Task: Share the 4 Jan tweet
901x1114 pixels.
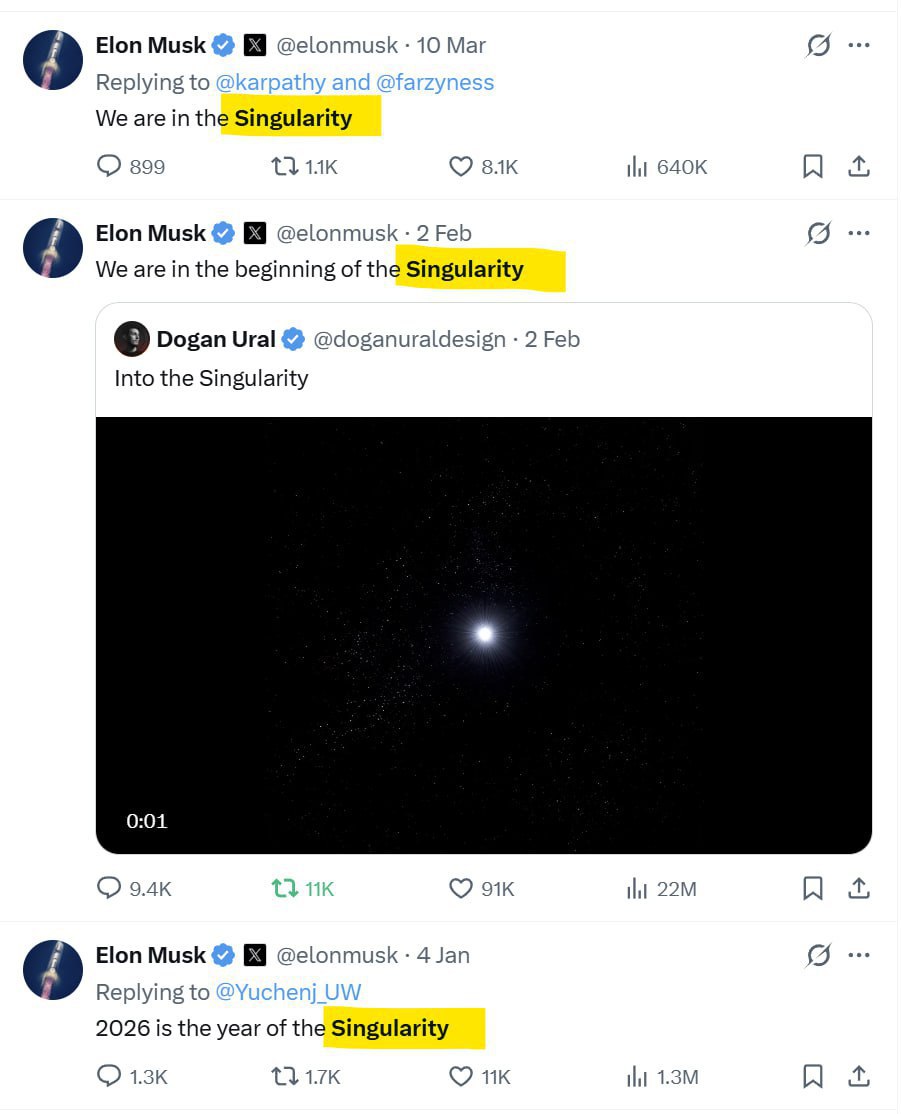Action: pos(858,1077)
